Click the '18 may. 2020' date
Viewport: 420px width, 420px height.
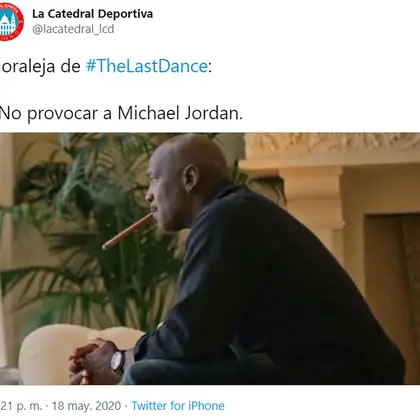click(x=86, y=406)
